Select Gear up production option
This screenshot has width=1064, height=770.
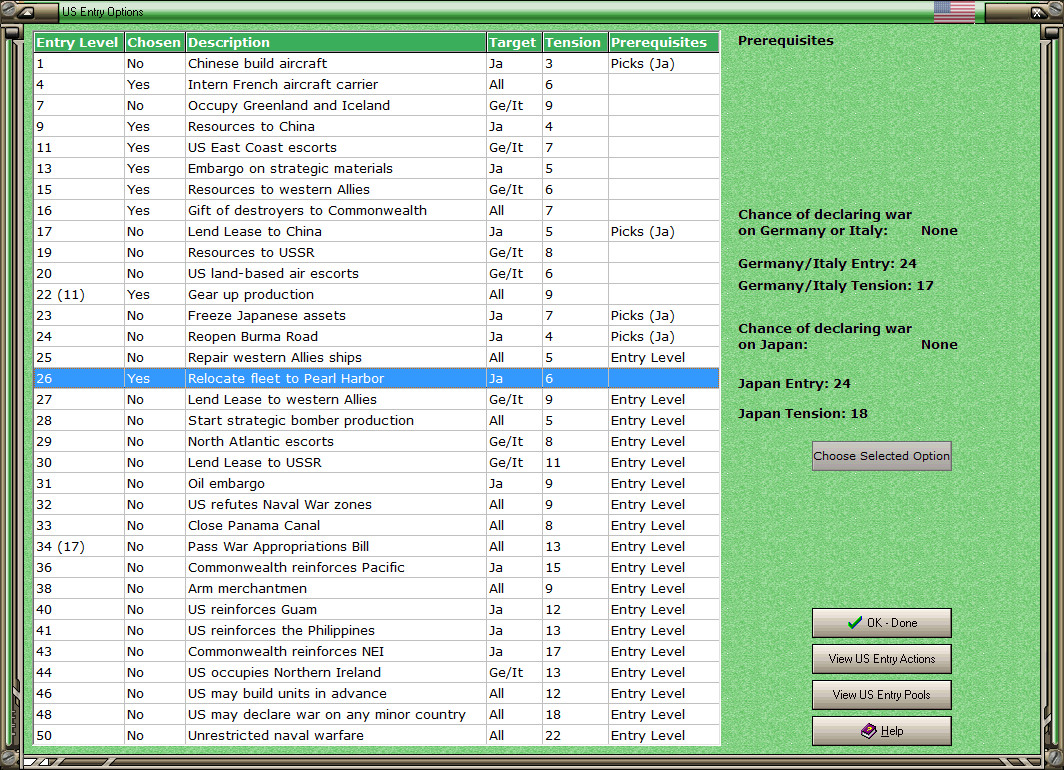pos(377,294)
